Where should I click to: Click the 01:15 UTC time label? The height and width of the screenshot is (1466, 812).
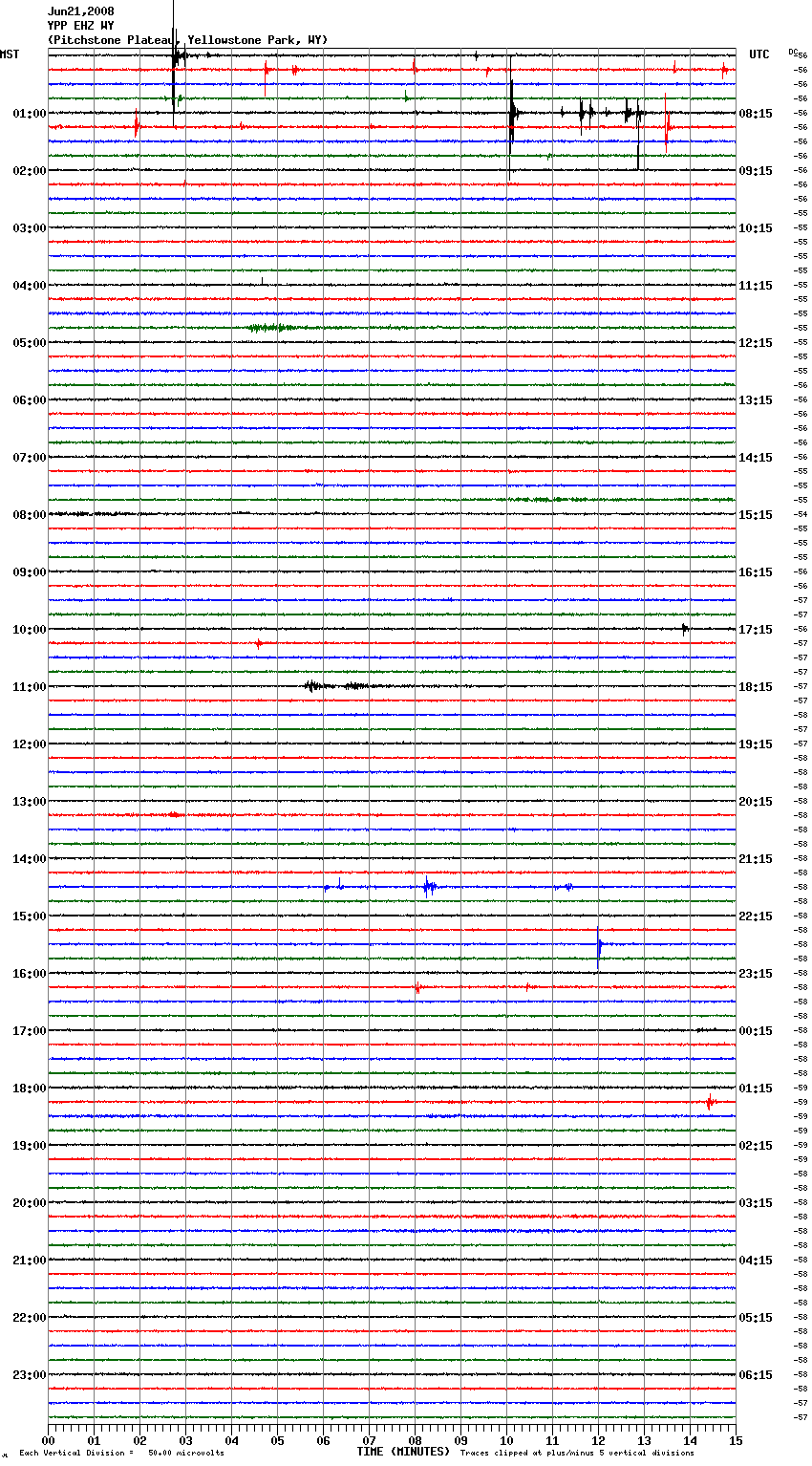[x=756, y=1088]
